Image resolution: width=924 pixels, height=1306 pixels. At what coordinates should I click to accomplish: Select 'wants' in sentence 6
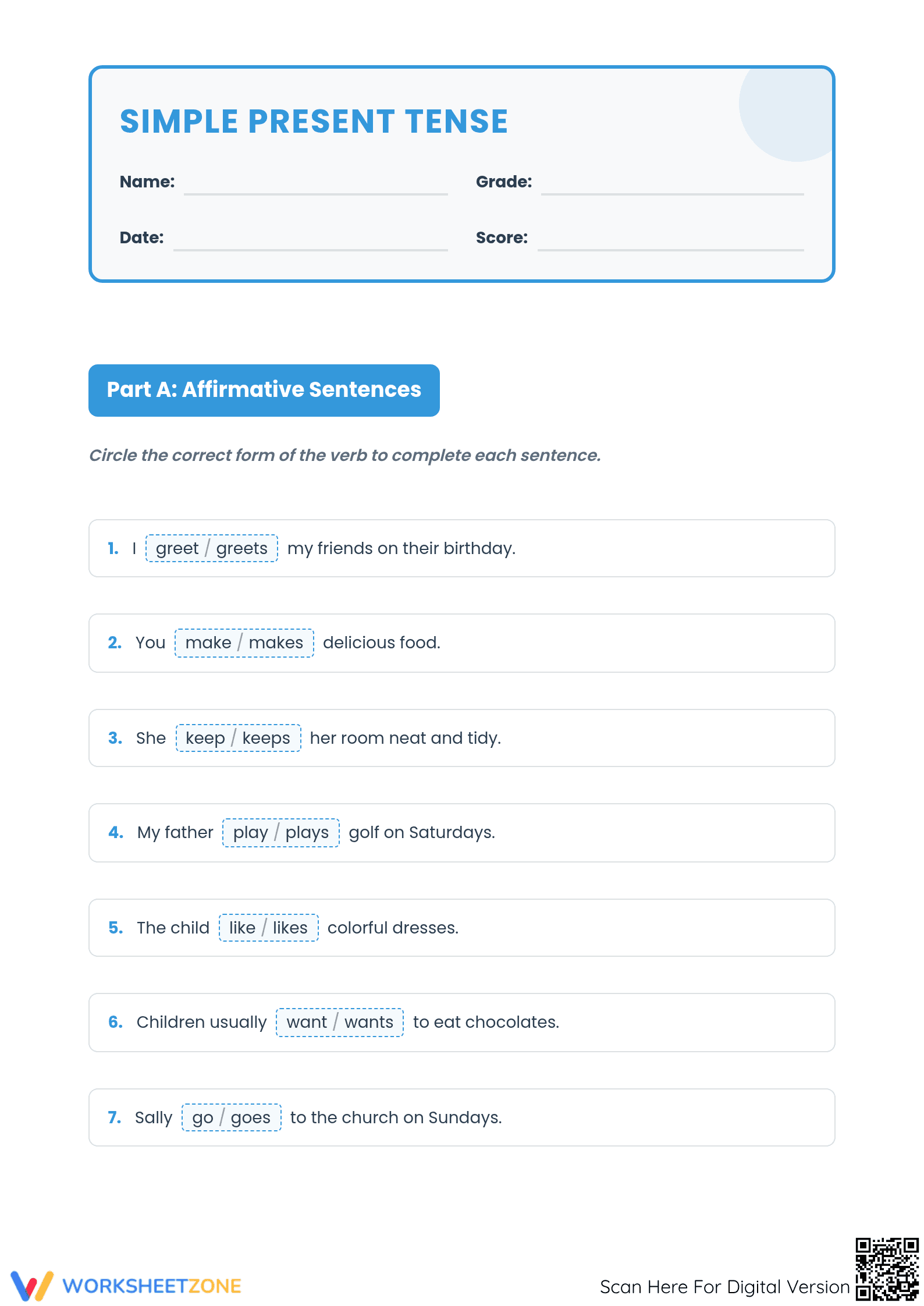[368, 1022]
